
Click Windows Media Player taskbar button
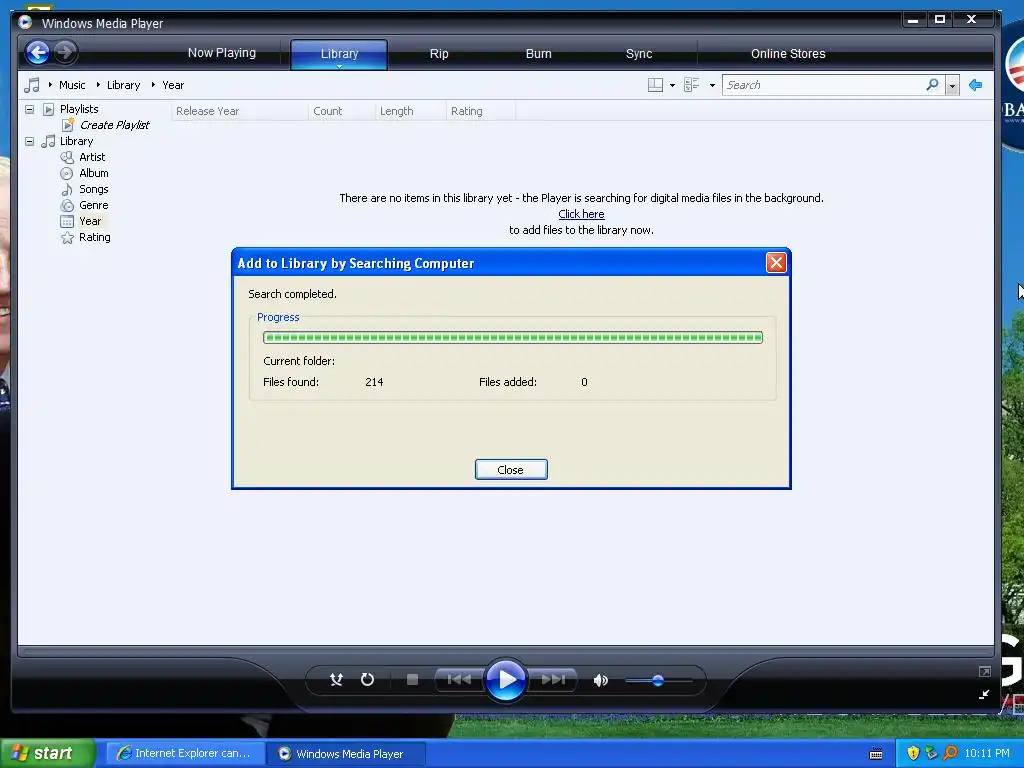tap(346, 754)
